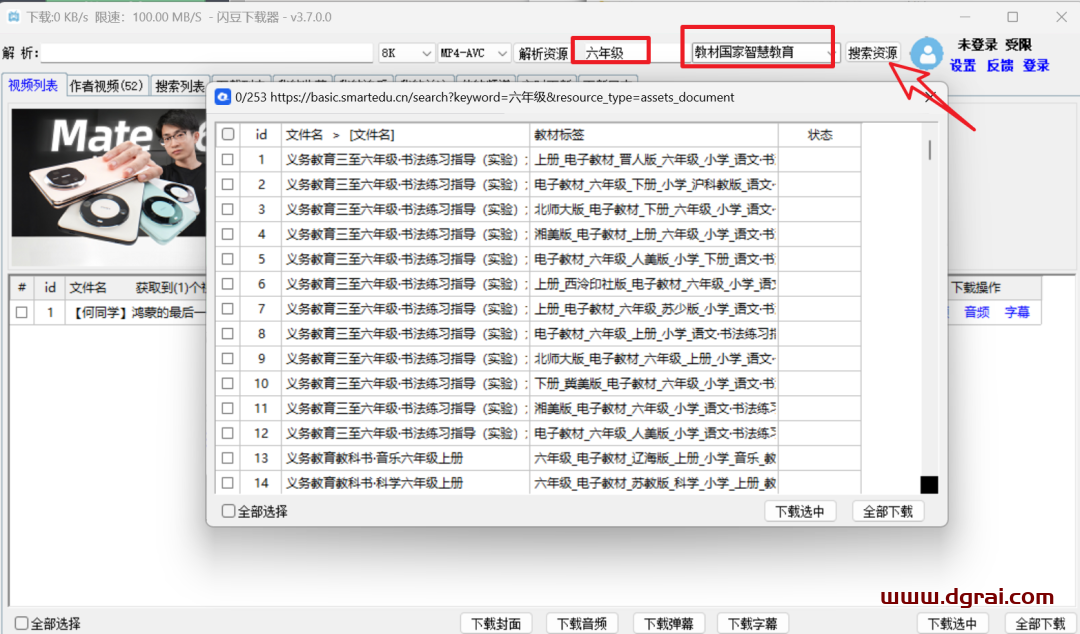This screenshot has width=1080, height=634.
Task: Click the 字幕 link in download actions
Action: [x=1017, y=312]
